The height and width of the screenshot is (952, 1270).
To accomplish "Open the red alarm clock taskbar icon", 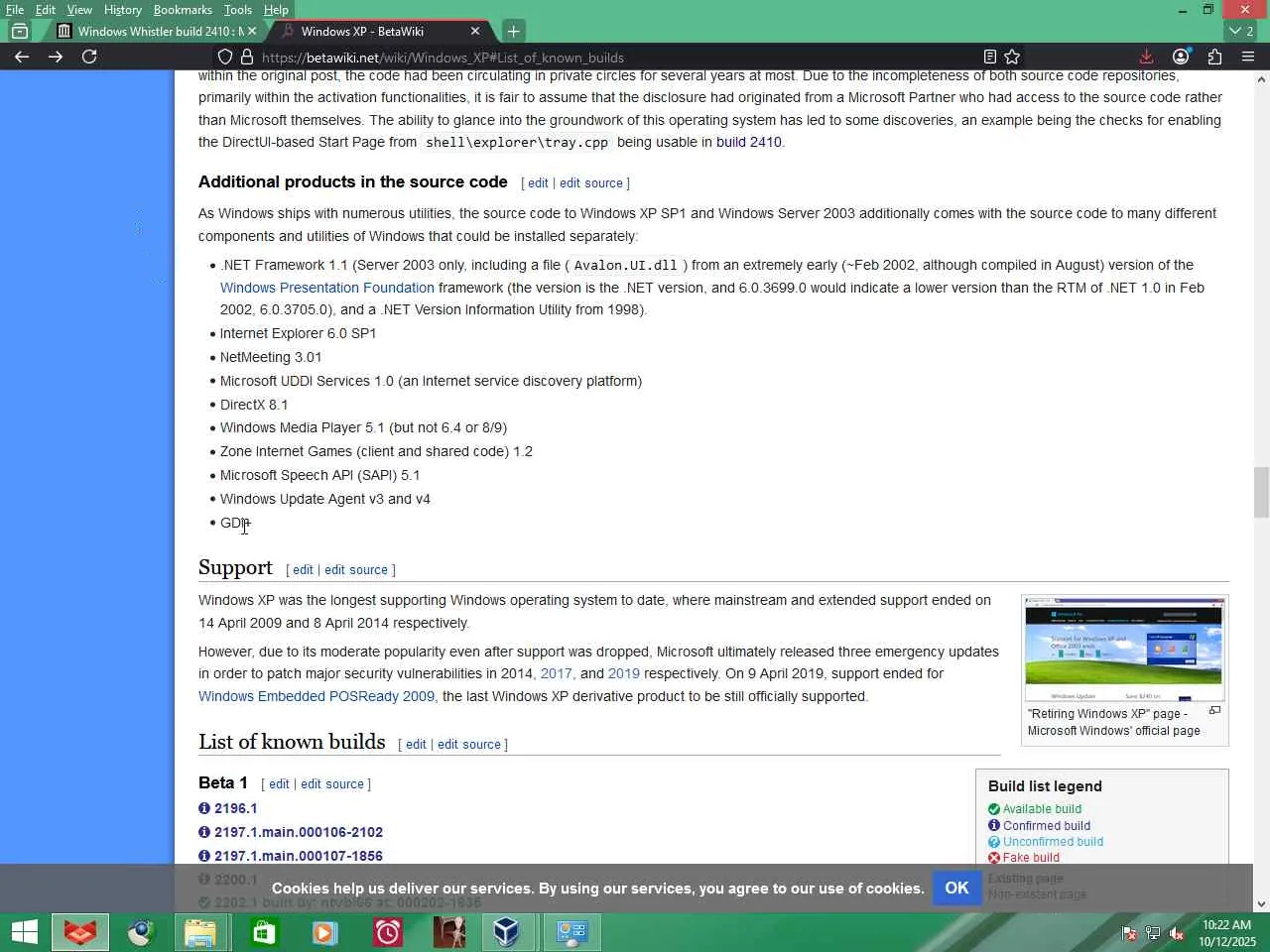I will coord(387,932).
